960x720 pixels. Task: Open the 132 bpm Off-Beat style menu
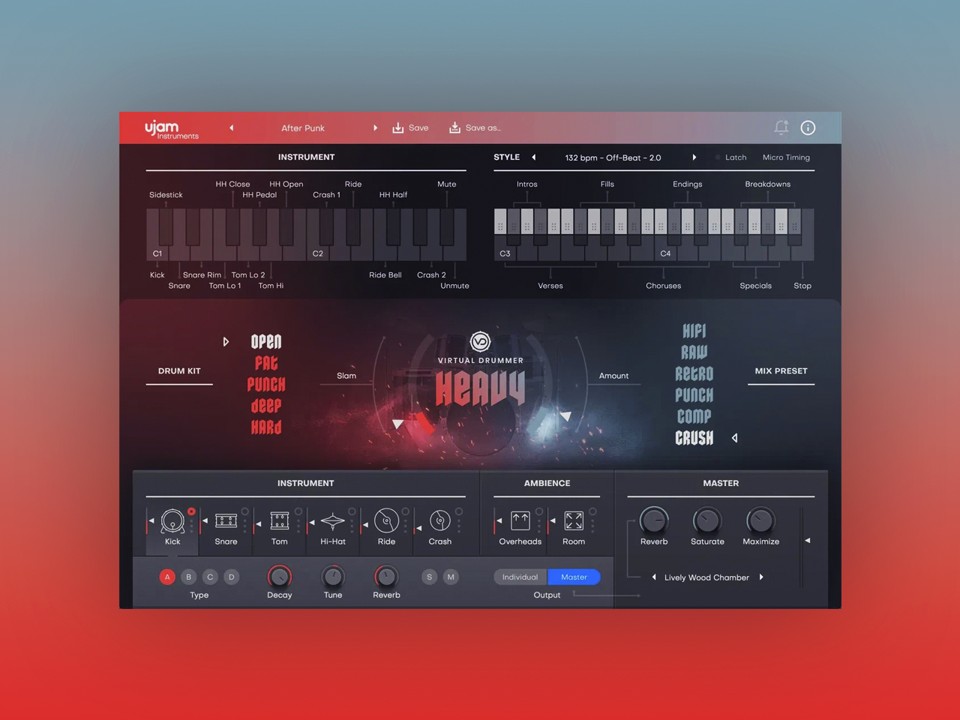pos(613,158)
